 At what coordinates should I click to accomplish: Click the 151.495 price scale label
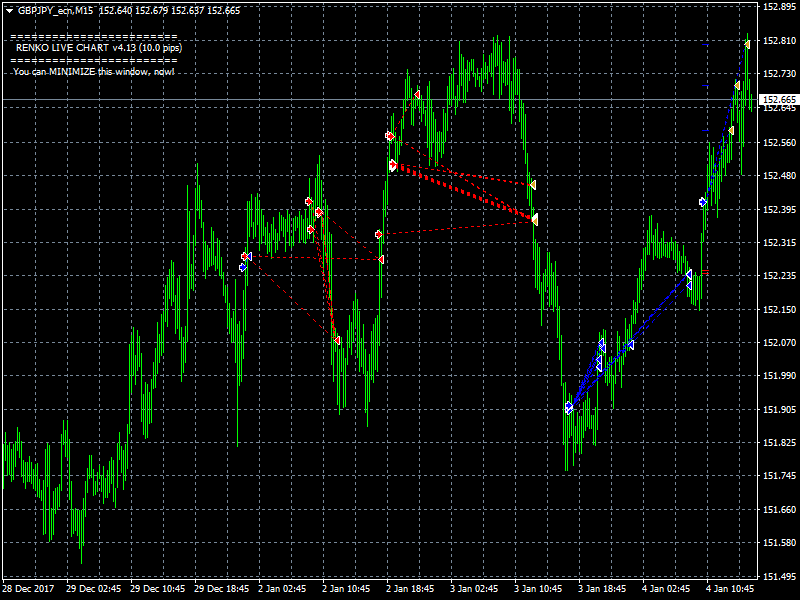pos(779,577)
